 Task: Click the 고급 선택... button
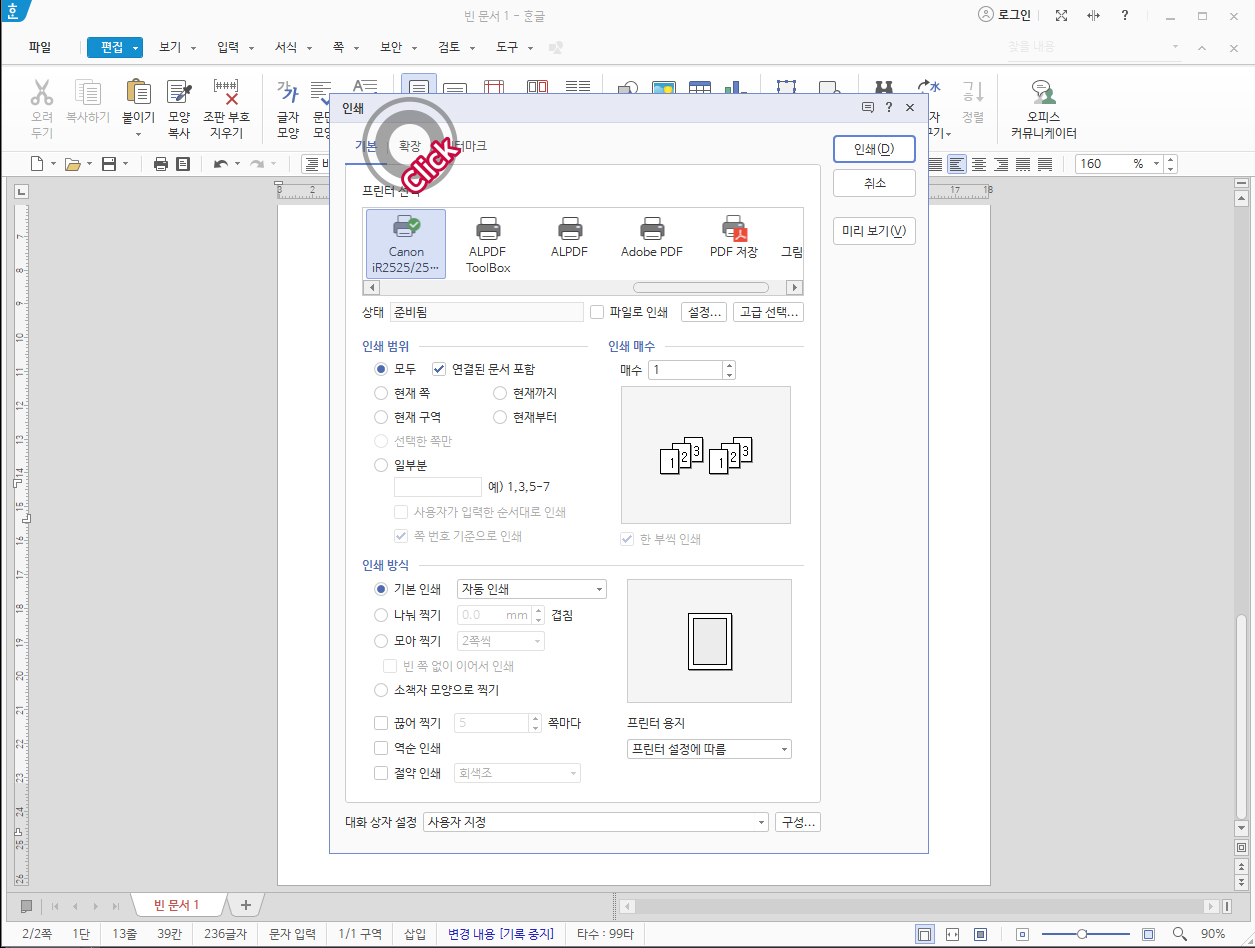click(768, 312)
